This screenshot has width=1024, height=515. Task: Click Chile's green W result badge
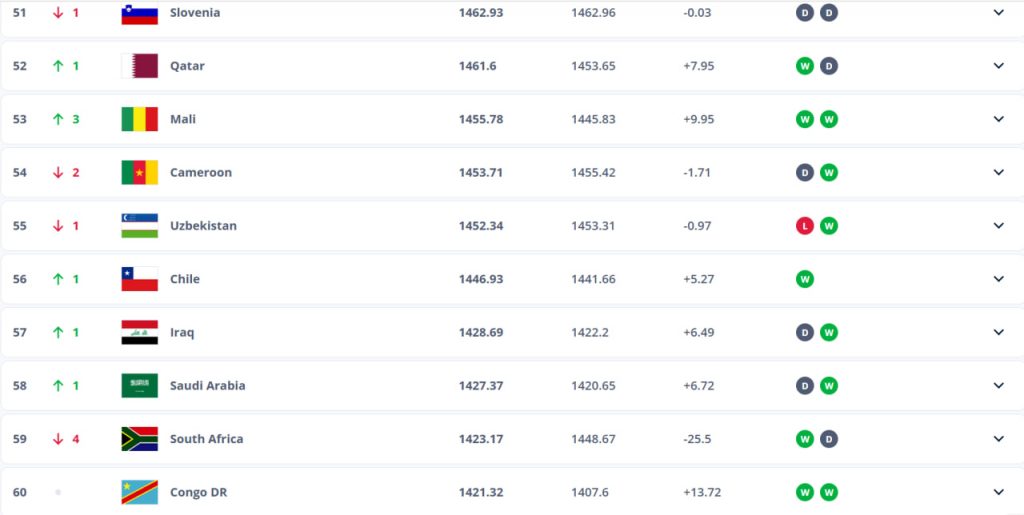tap(804, 279)
